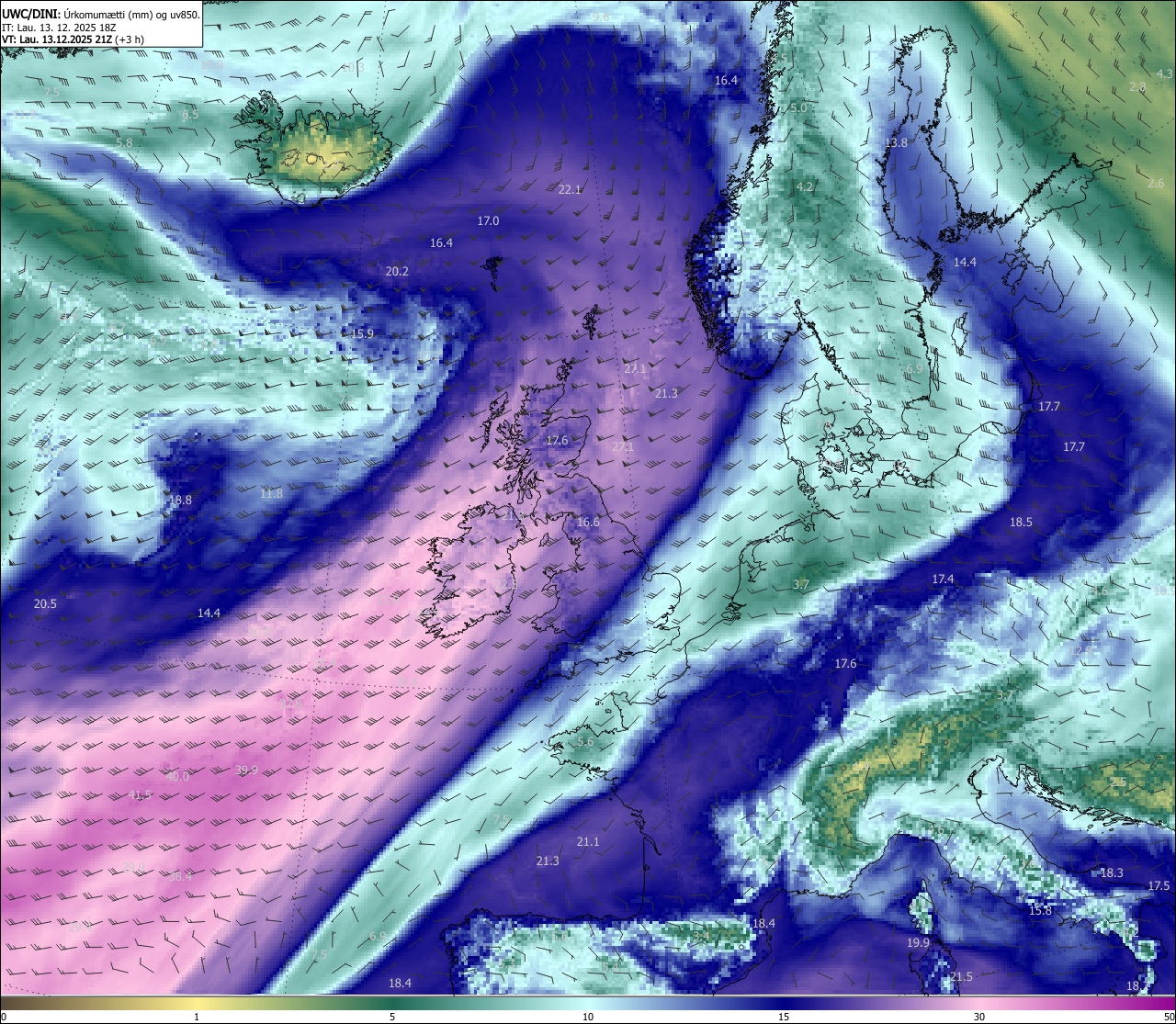Image resolution: width=1176 pixels, height=1024 pixels.
Task: Click the 41.5 value label
Action: [x=140, y=795]
